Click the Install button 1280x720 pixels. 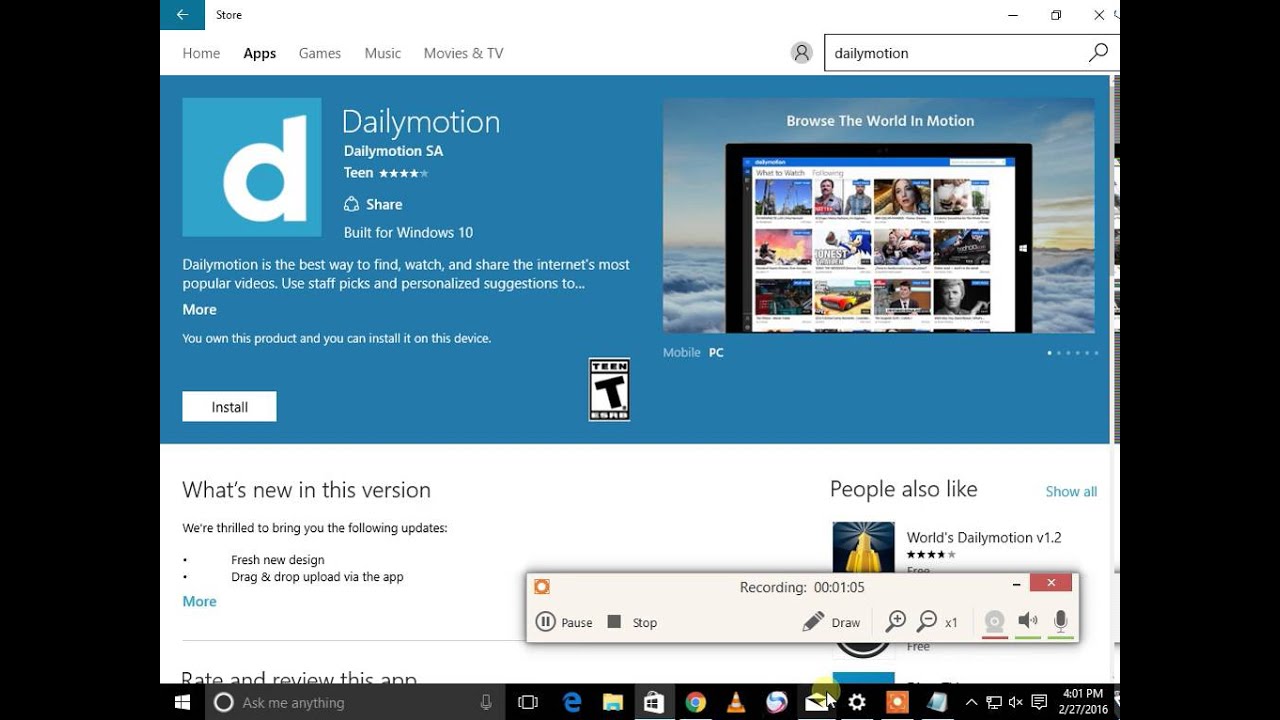click(x=229, y=407)
